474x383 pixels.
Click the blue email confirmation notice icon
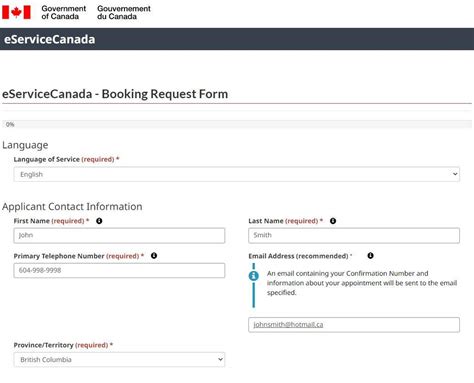254,276
